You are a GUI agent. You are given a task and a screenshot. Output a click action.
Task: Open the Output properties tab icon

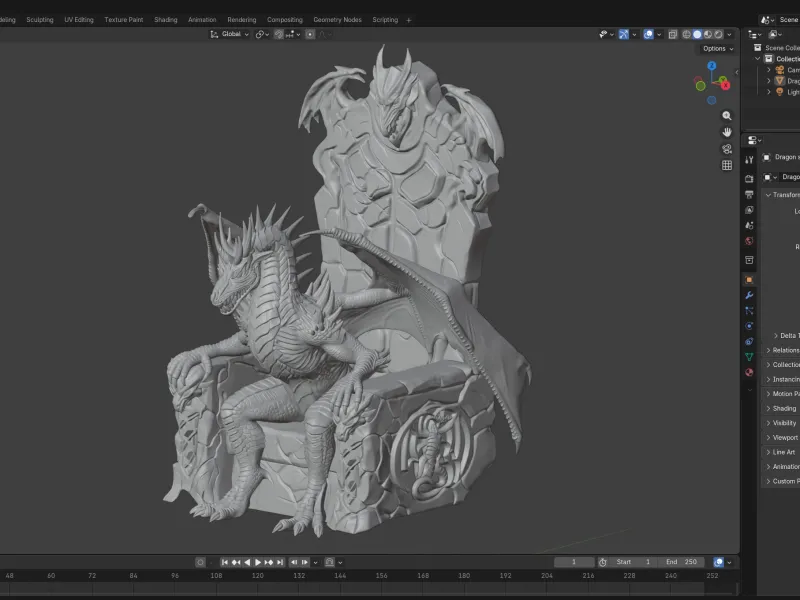tap(749, 194)
